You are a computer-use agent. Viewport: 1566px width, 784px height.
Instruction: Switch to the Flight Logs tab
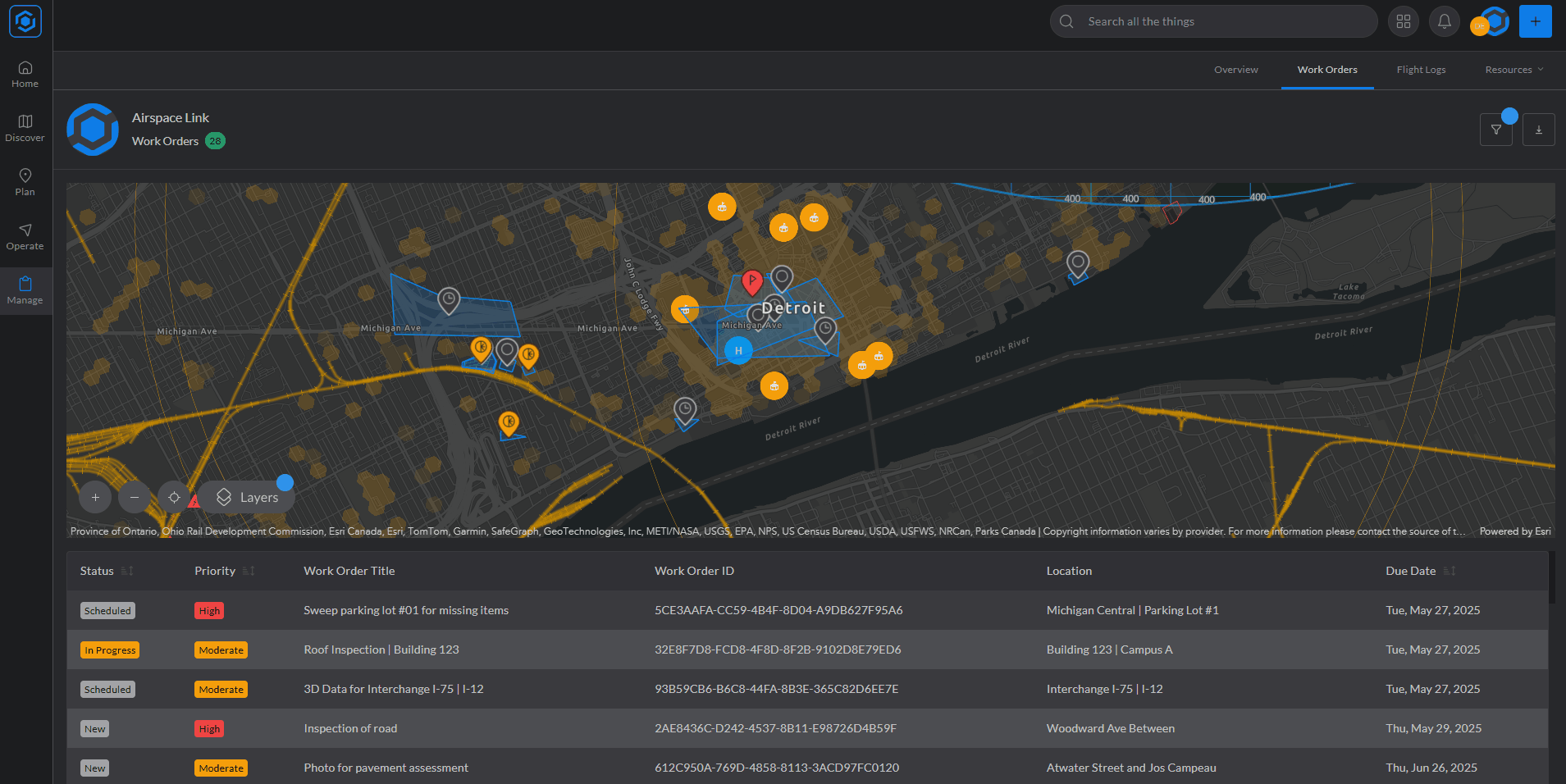1421,70
